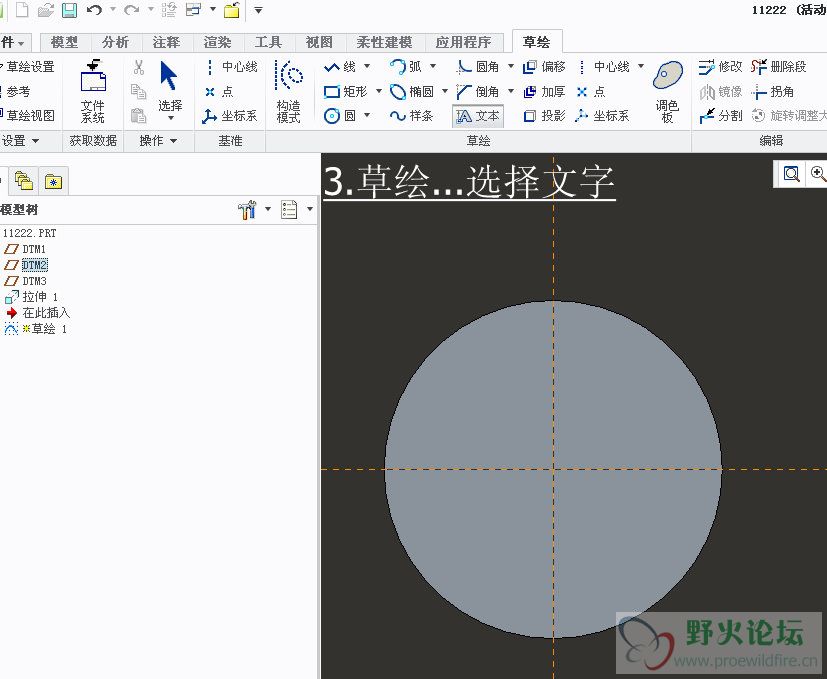
Task: Open the Windows dropdown arrow
Action: click(213, 9)
